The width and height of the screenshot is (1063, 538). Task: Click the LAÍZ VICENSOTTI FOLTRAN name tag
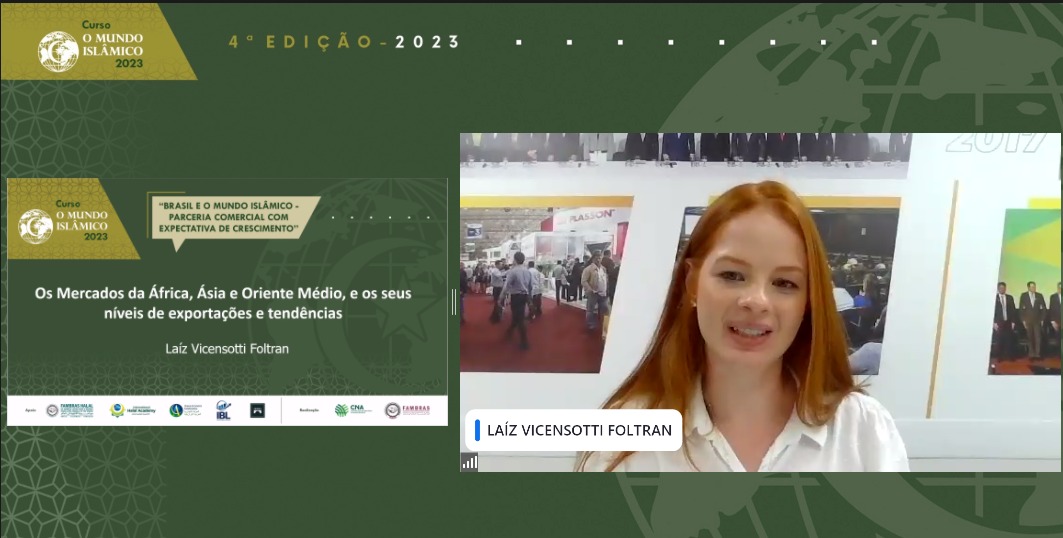(x=574, y=430)
